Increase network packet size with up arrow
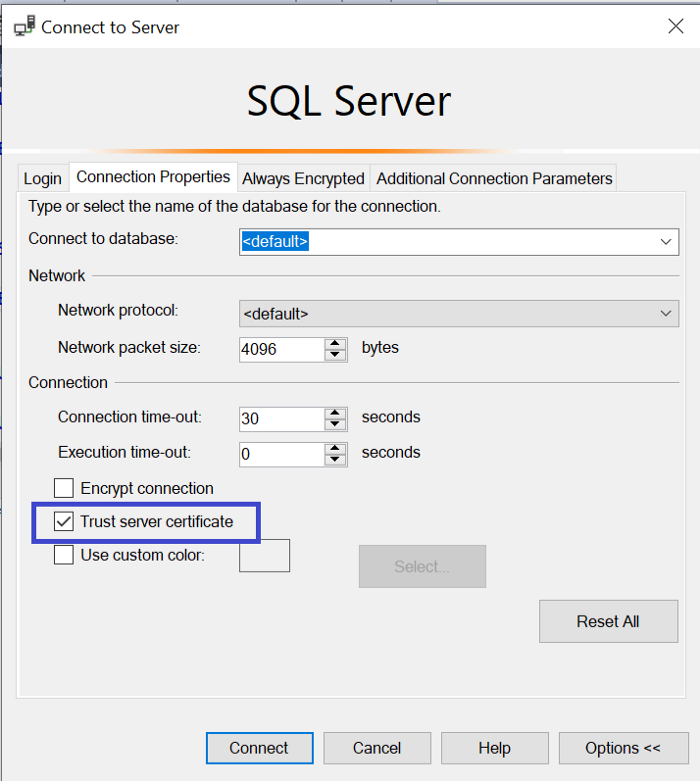Image resolution: width=700 pixels, height=781 pixels. pos(335,344)
